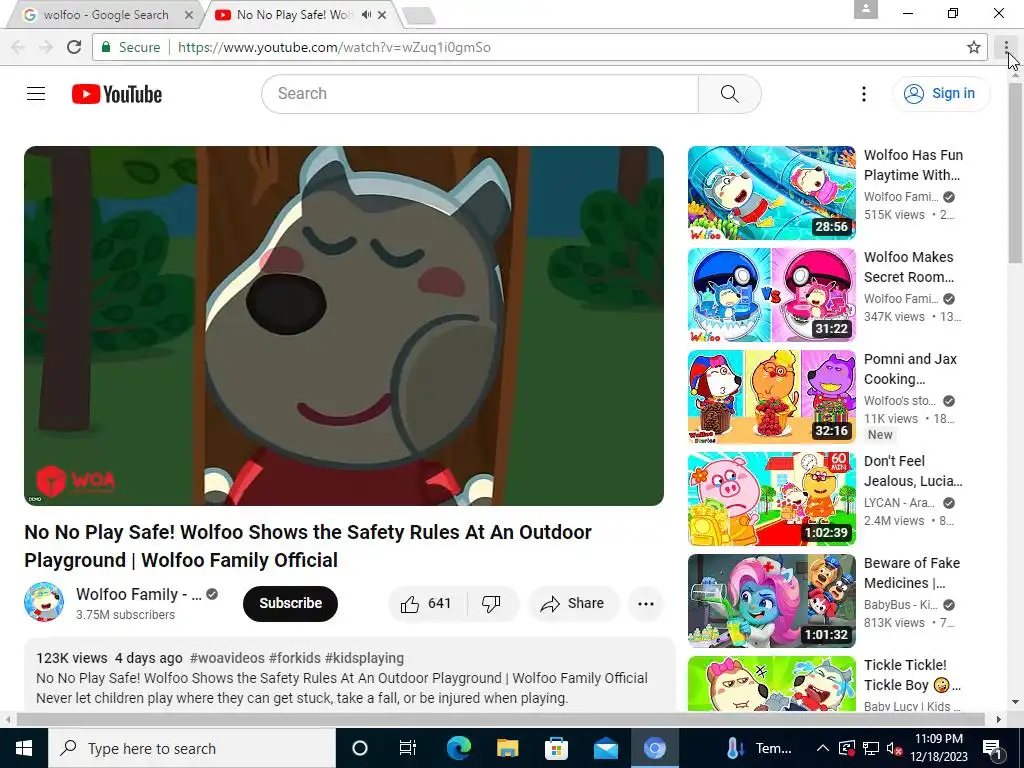
Task: Click the Sign in button
Action: [941, 94]
